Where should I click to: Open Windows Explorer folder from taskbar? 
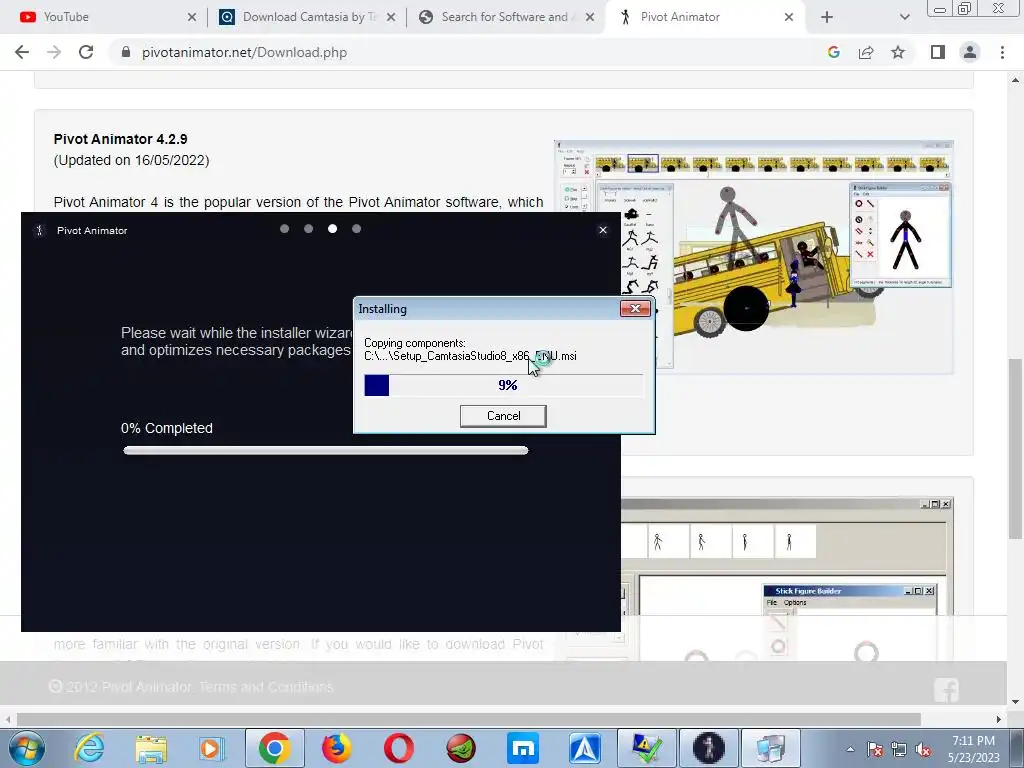[151, 748]
